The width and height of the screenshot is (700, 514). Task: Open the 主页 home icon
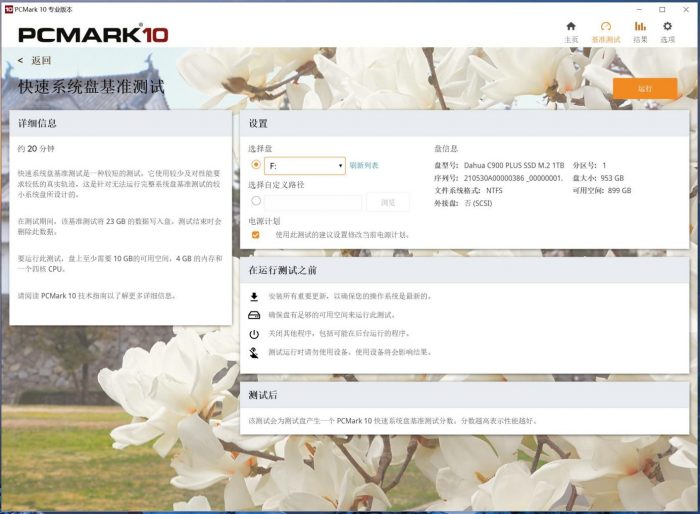click(571, 27)
